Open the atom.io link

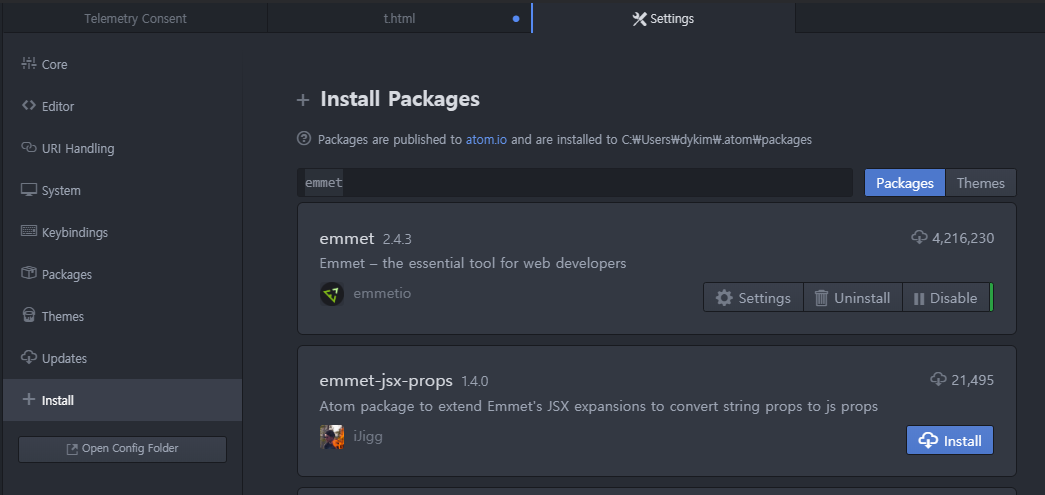coord(486,140)
